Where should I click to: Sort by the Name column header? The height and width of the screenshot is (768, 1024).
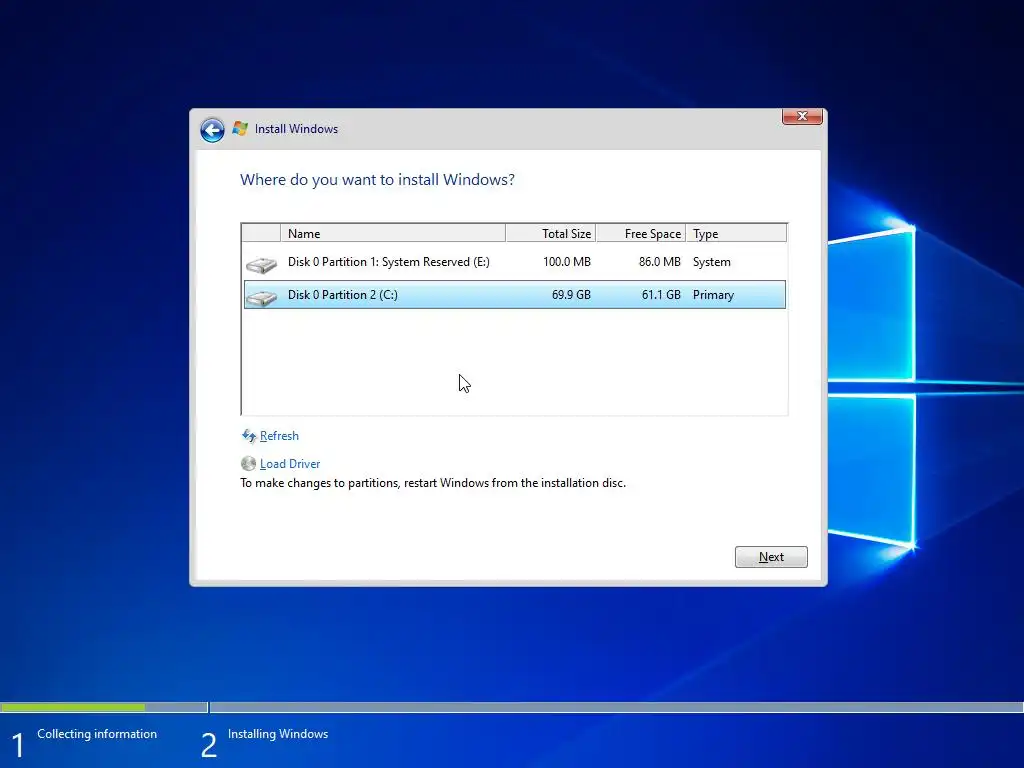click(392, 233)
